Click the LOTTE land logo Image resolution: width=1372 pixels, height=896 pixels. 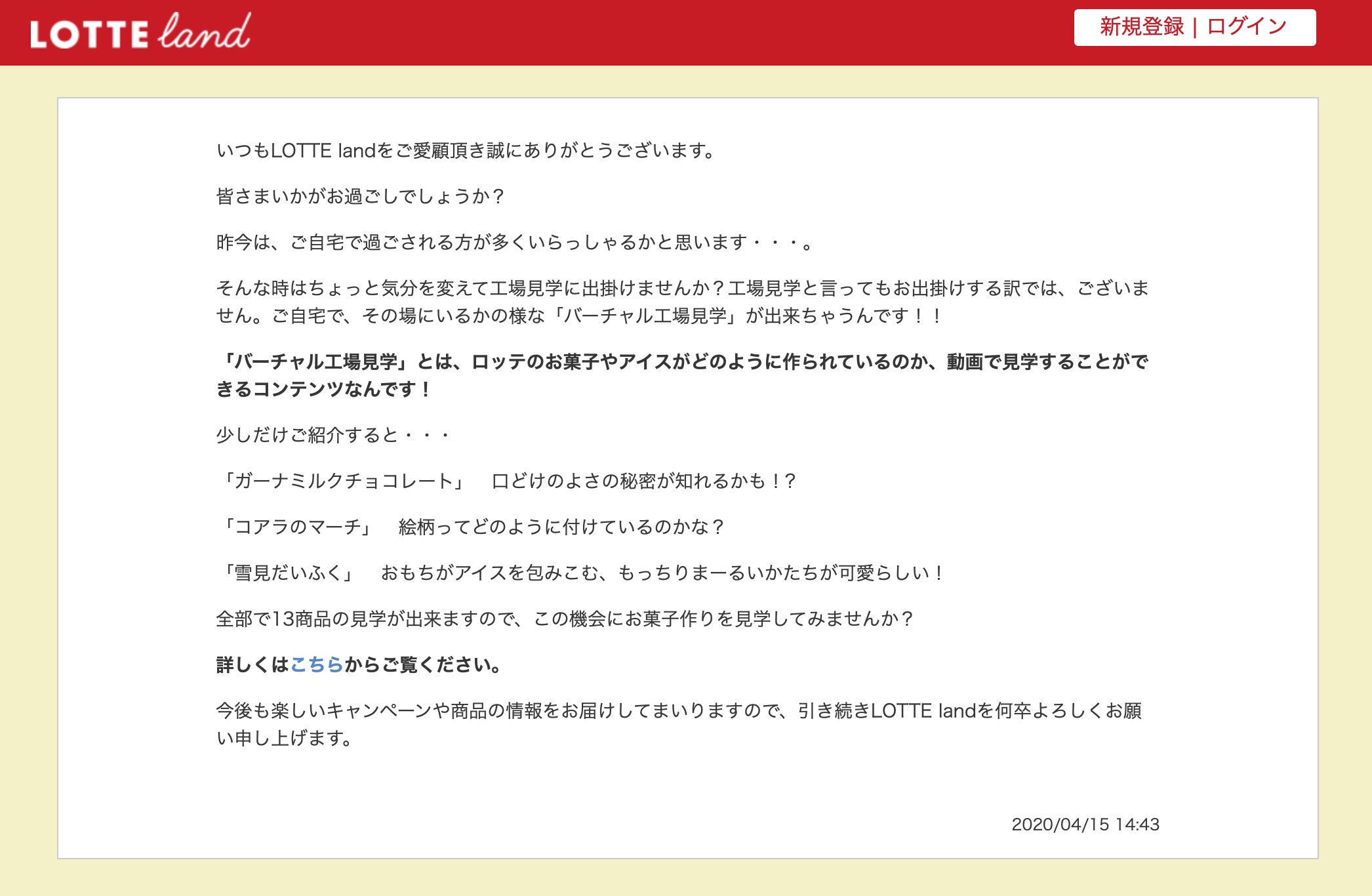click(140, 31)
